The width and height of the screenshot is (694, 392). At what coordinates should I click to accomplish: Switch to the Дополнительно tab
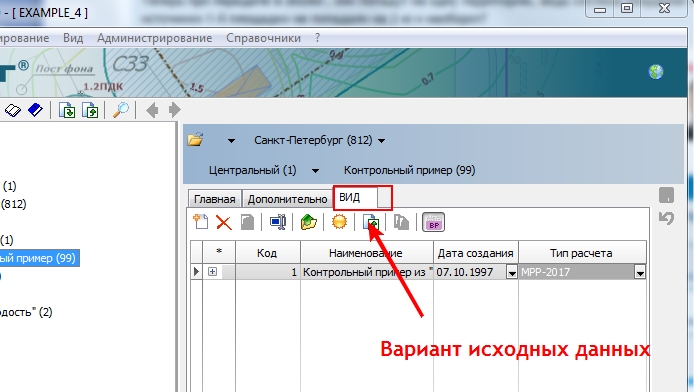tap(287, 199)
